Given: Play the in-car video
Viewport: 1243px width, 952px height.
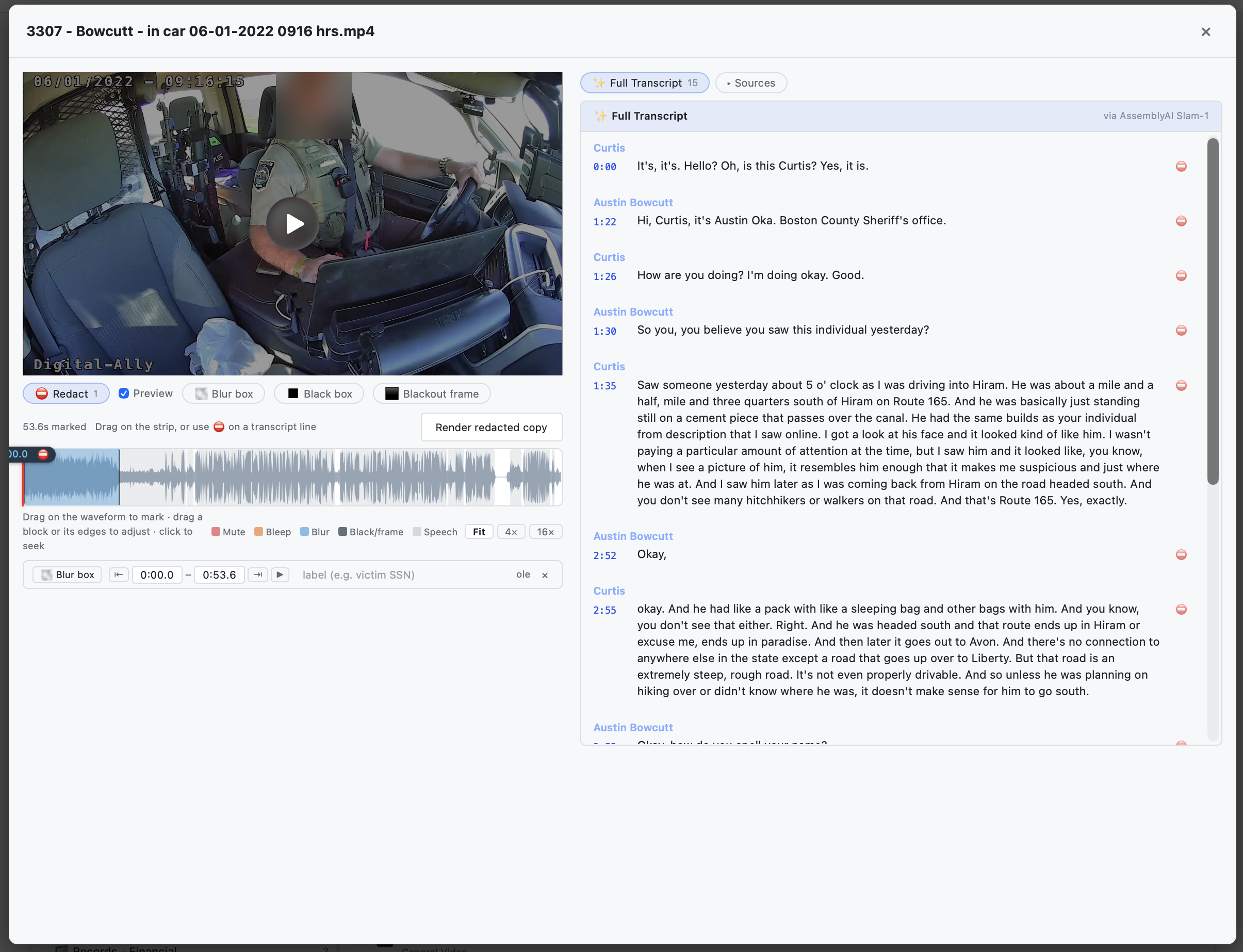Looking at the screenshot, I should click(x=293, y=223).
